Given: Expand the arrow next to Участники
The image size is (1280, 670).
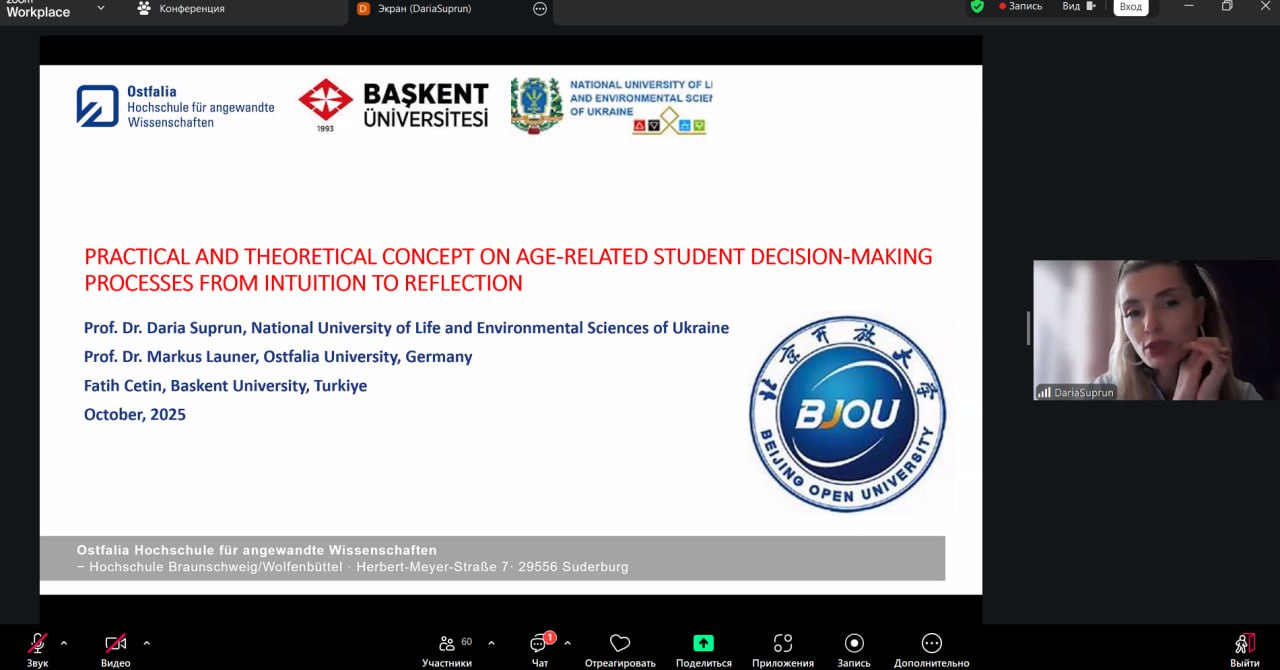Looking at the screenshot, I should 491,643.
